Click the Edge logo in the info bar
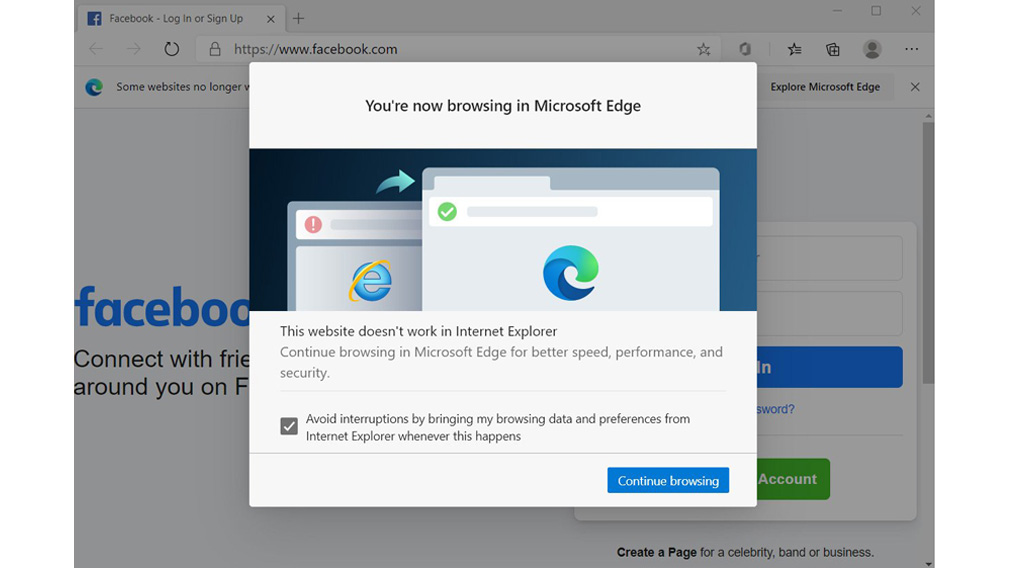1009x568 pixels. click(x=94, y=87)
